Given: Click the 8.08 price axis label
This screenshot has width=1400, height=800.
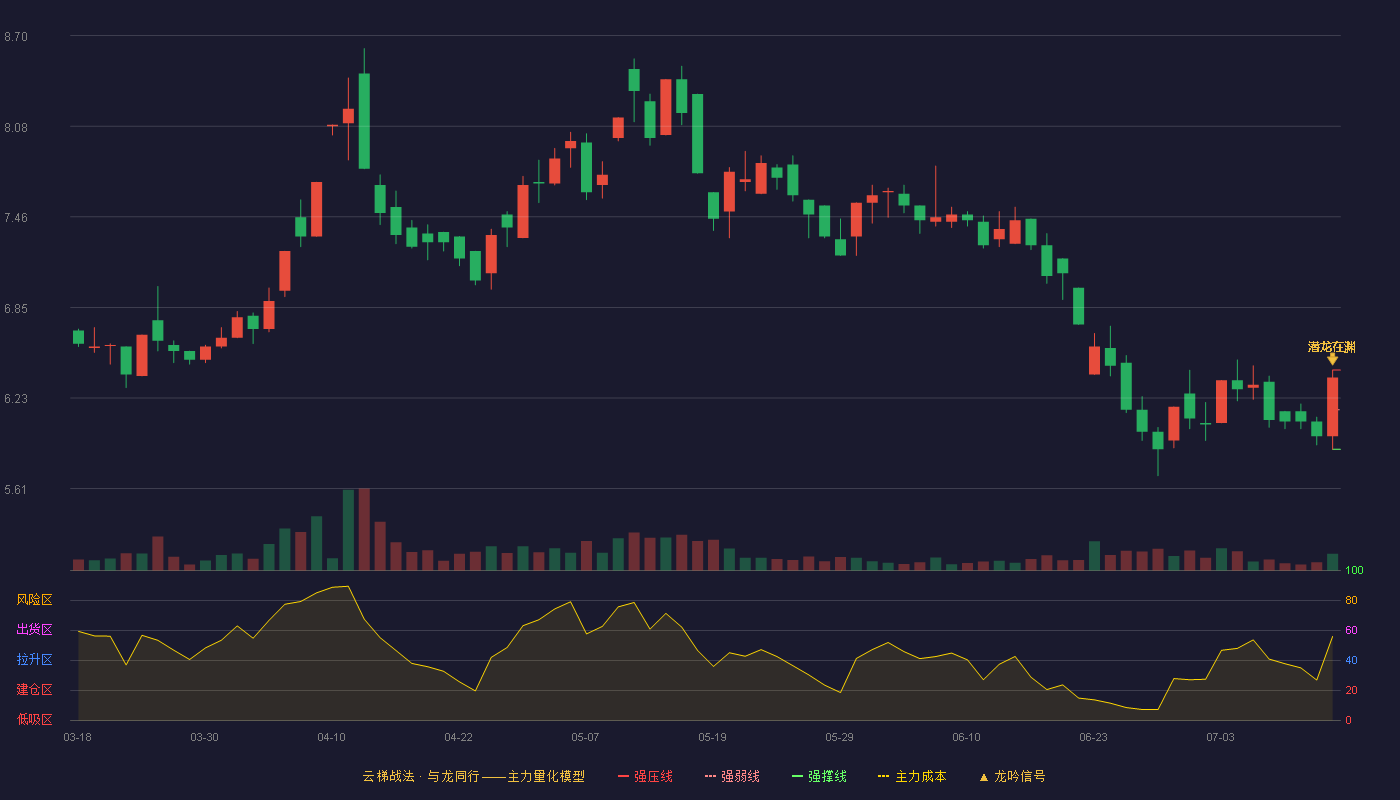Looking at the screenshot, I should click(16, 128).
